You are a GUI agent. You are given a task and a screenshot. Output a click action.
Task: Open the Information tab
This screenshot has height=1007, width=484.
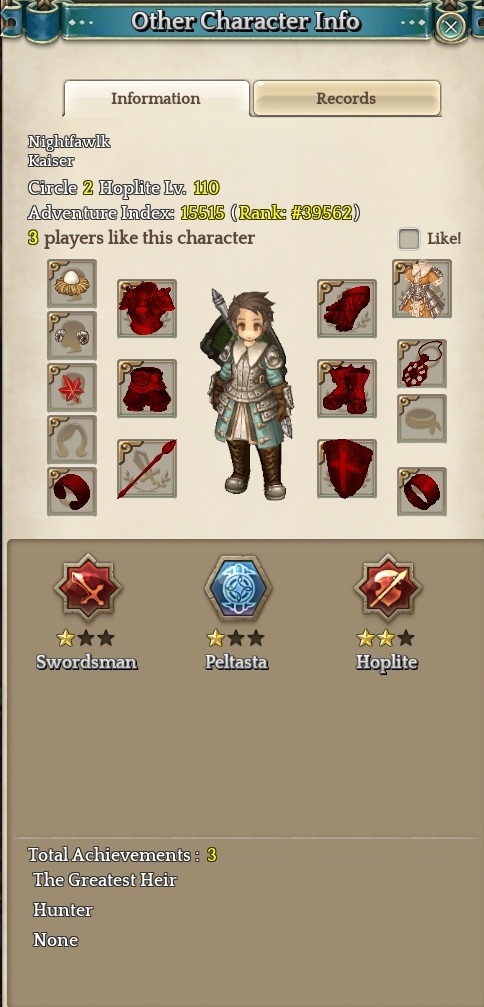[156, 98]
